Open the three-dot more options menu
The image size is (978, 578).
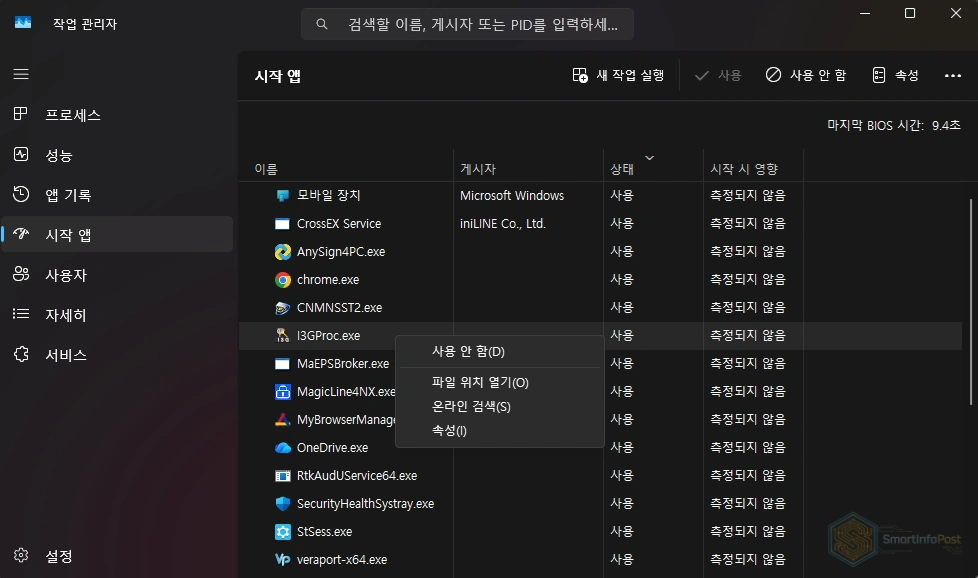[952, 75]
